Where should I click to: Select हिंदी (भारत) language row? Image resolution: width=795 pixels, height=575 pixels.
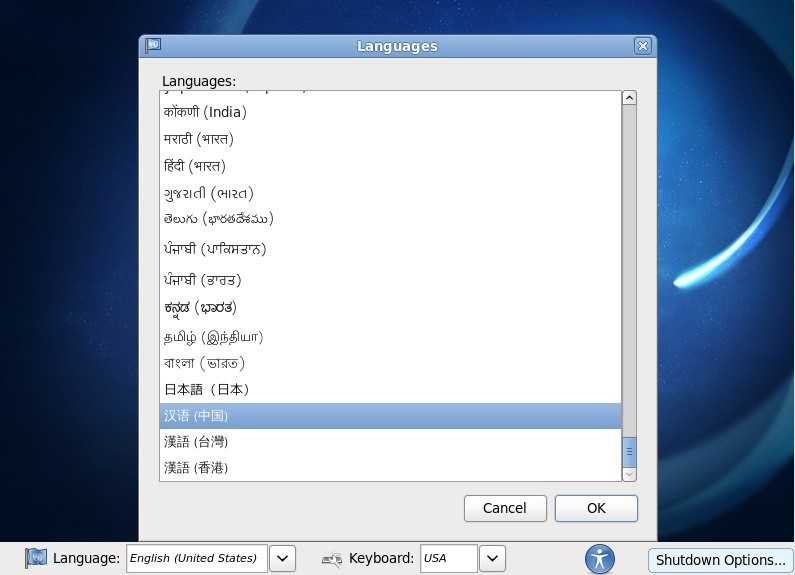pyautogui.click(x=390, y=166)
